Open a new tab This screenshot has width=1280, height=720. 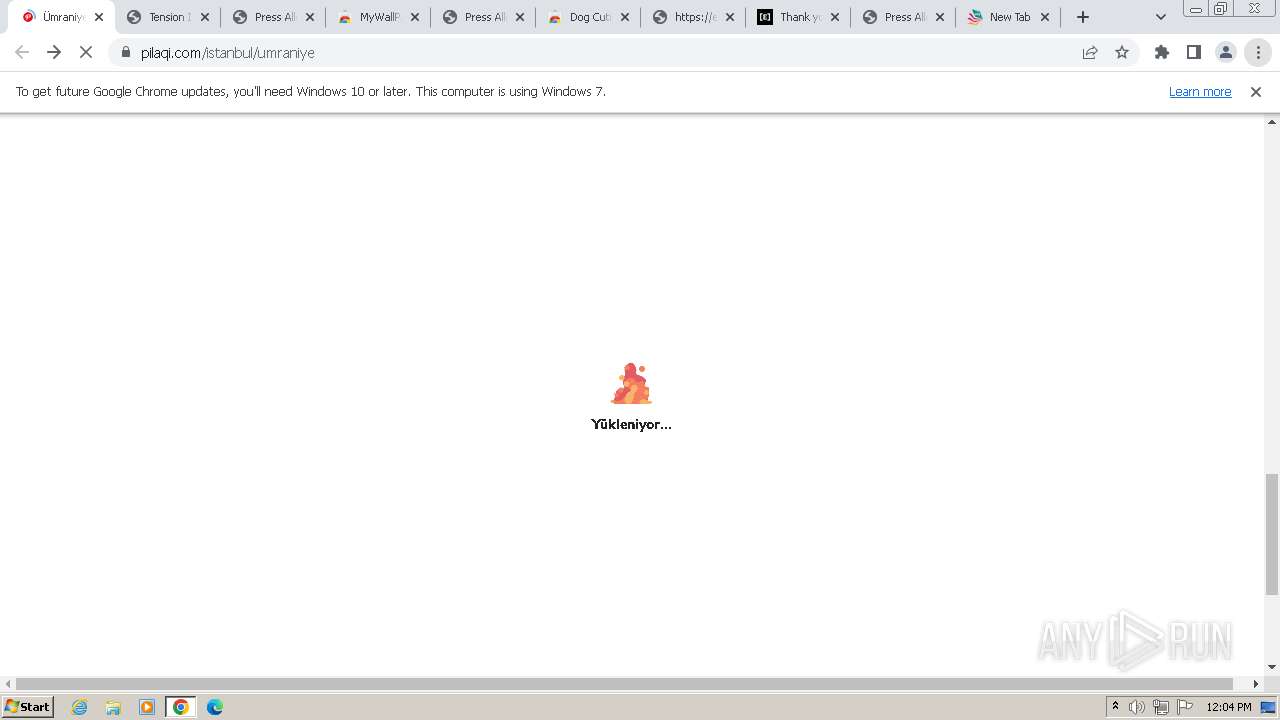tap(1083, 17)
